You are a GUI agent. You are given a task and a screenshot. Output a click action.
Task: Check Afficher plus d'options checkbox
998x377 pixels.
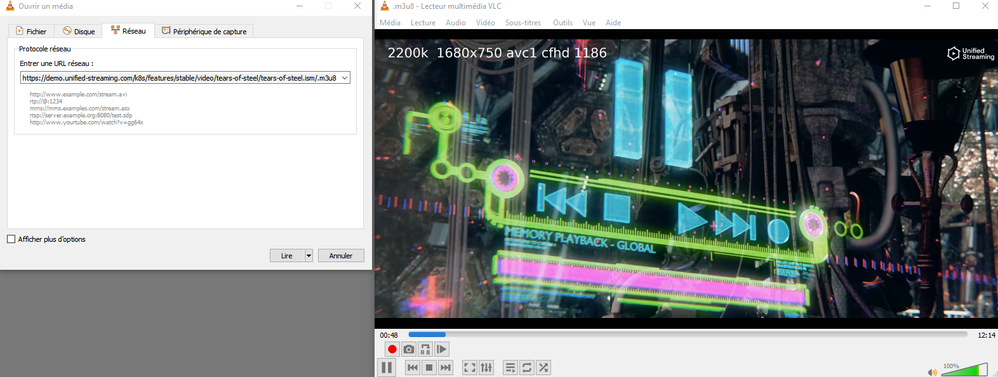click(11, 239)
